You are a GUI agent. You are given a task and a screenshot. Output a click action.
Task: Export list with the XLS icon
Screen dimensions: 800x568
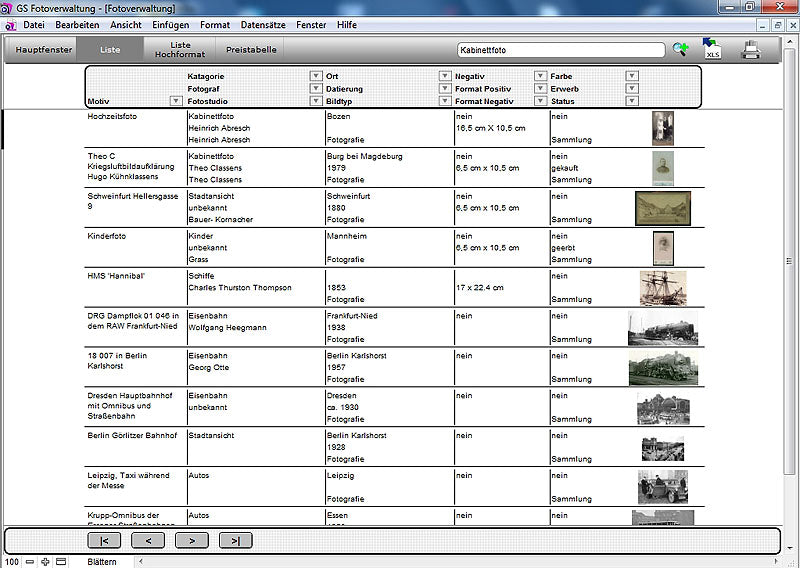pos(712,49)
